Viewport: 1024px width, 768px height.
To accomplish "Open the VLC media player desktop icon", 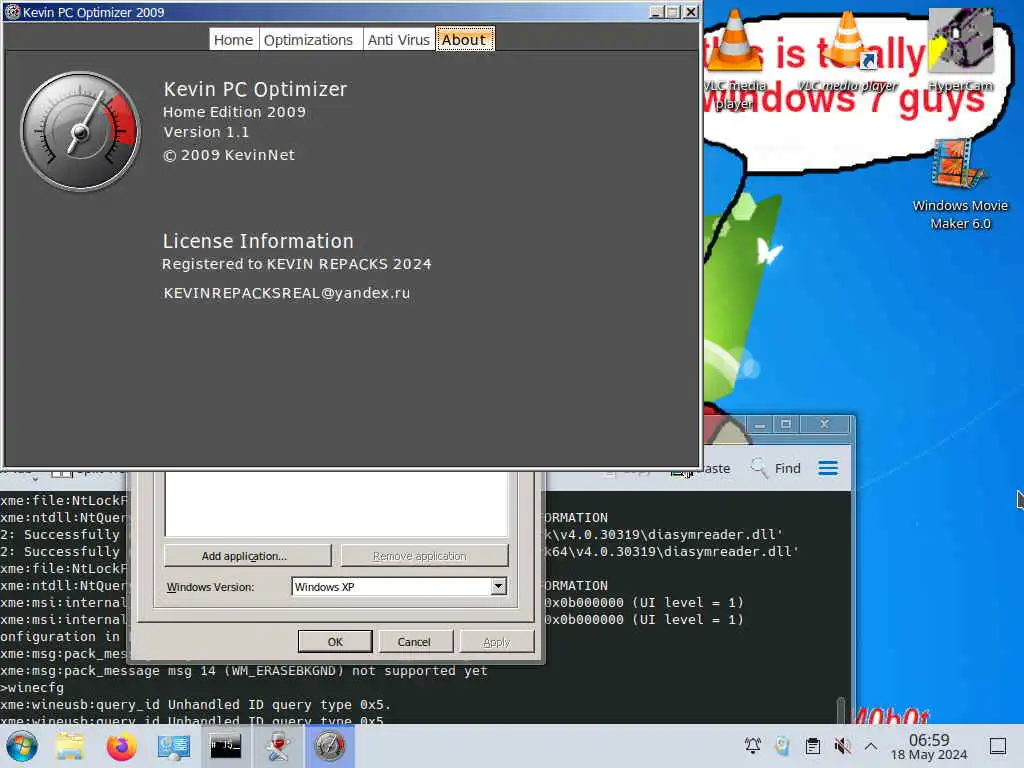I will (x=734, y=59).
